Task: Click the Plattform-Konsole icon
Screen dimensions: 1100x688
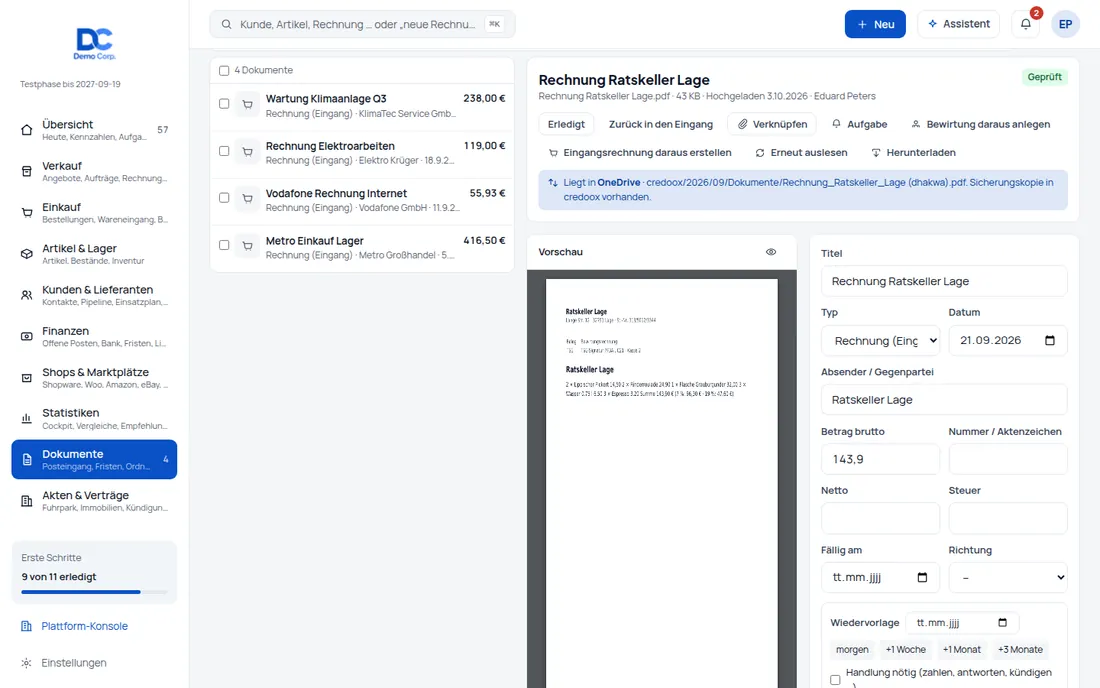Action: coord(26,626)
